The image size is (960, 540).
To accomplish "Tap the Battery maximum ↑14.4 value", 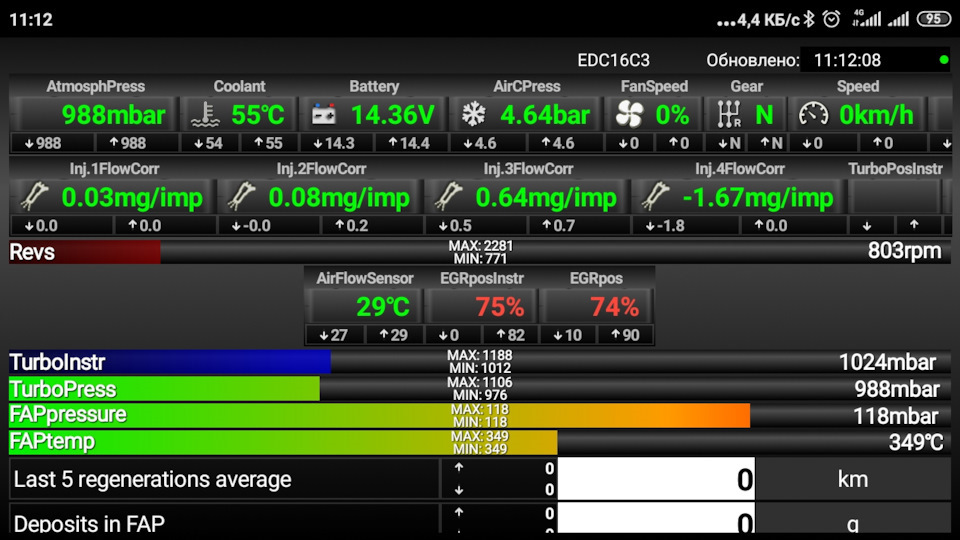I will pos(409,143).
